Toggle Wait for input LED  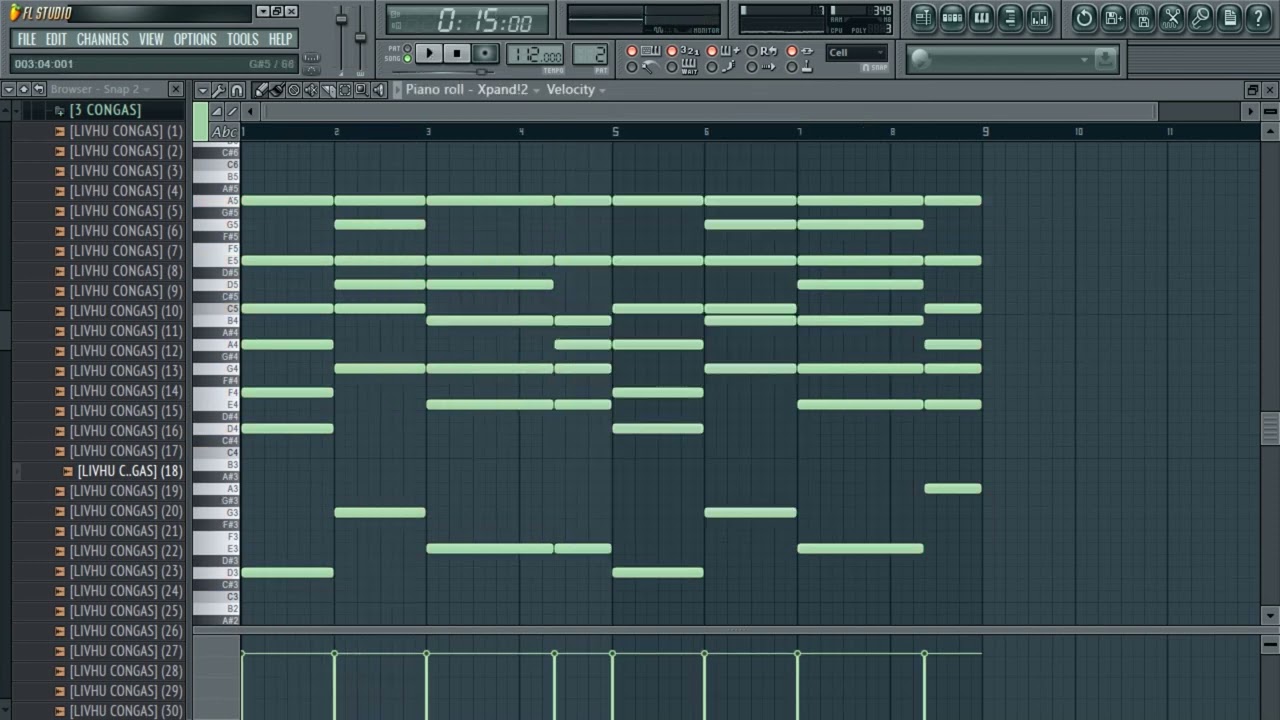click(x=672, y=67)
